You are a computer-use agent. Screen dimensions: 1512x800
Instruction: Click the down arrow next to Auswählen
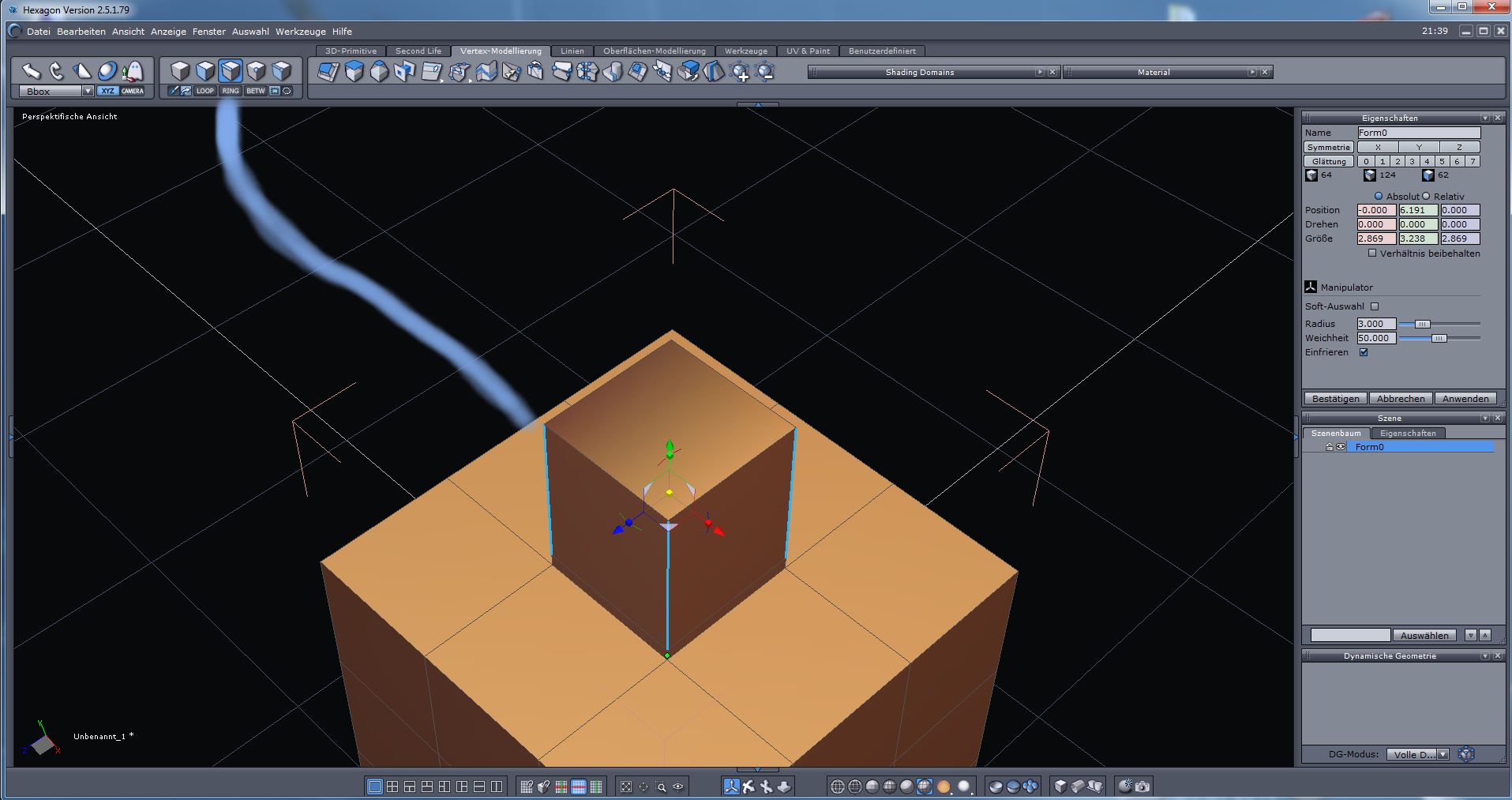click(1471, 635)
